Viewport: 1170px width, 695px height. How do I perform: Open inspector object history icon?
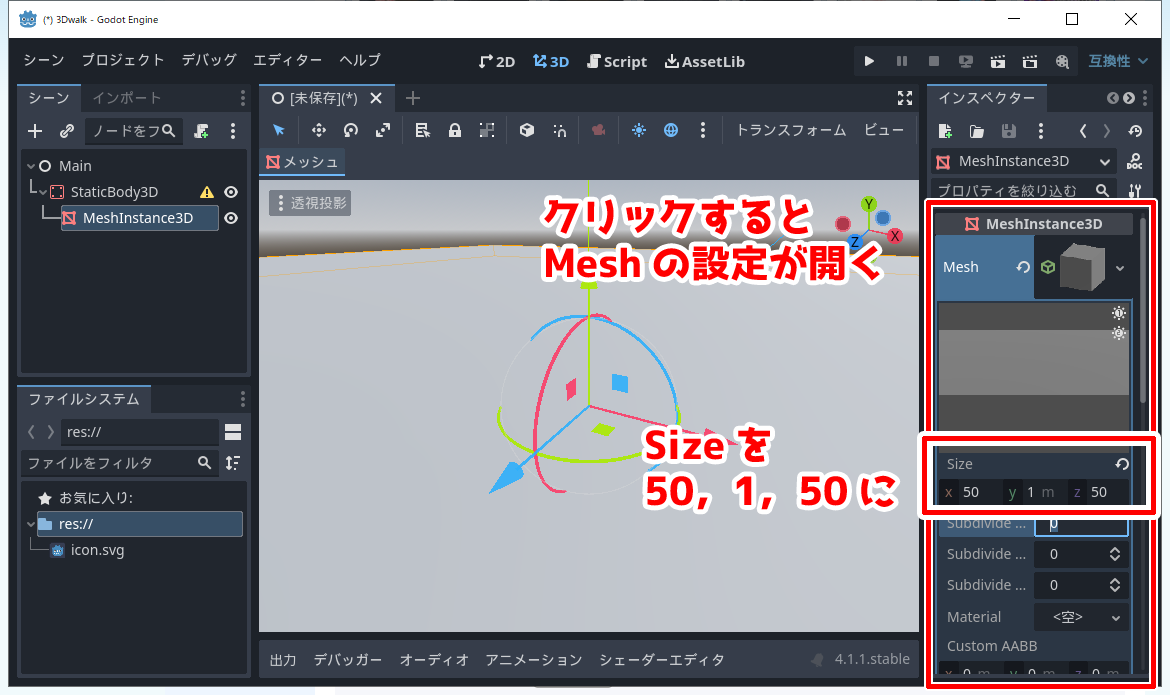(x=1135, y=131)
